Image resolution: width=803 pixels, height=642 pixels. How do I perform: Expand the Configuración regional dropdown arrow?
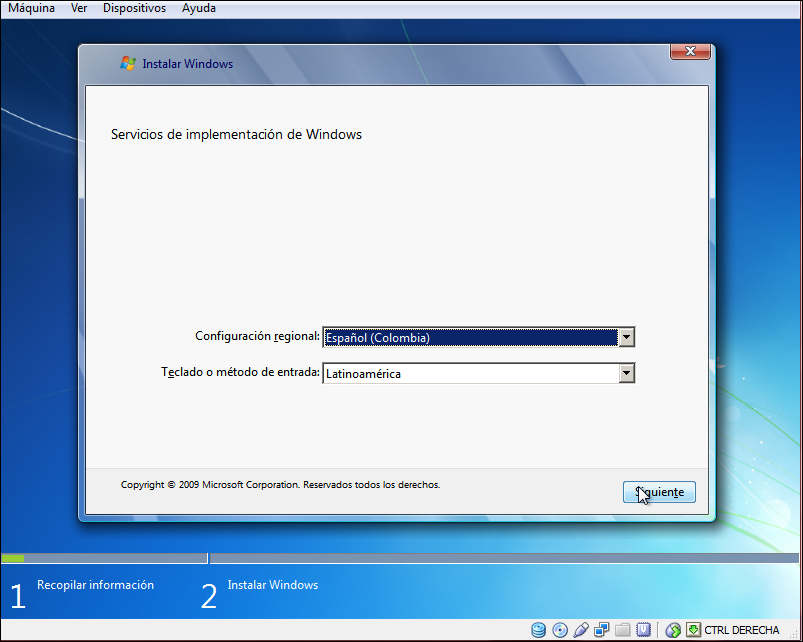626,337
